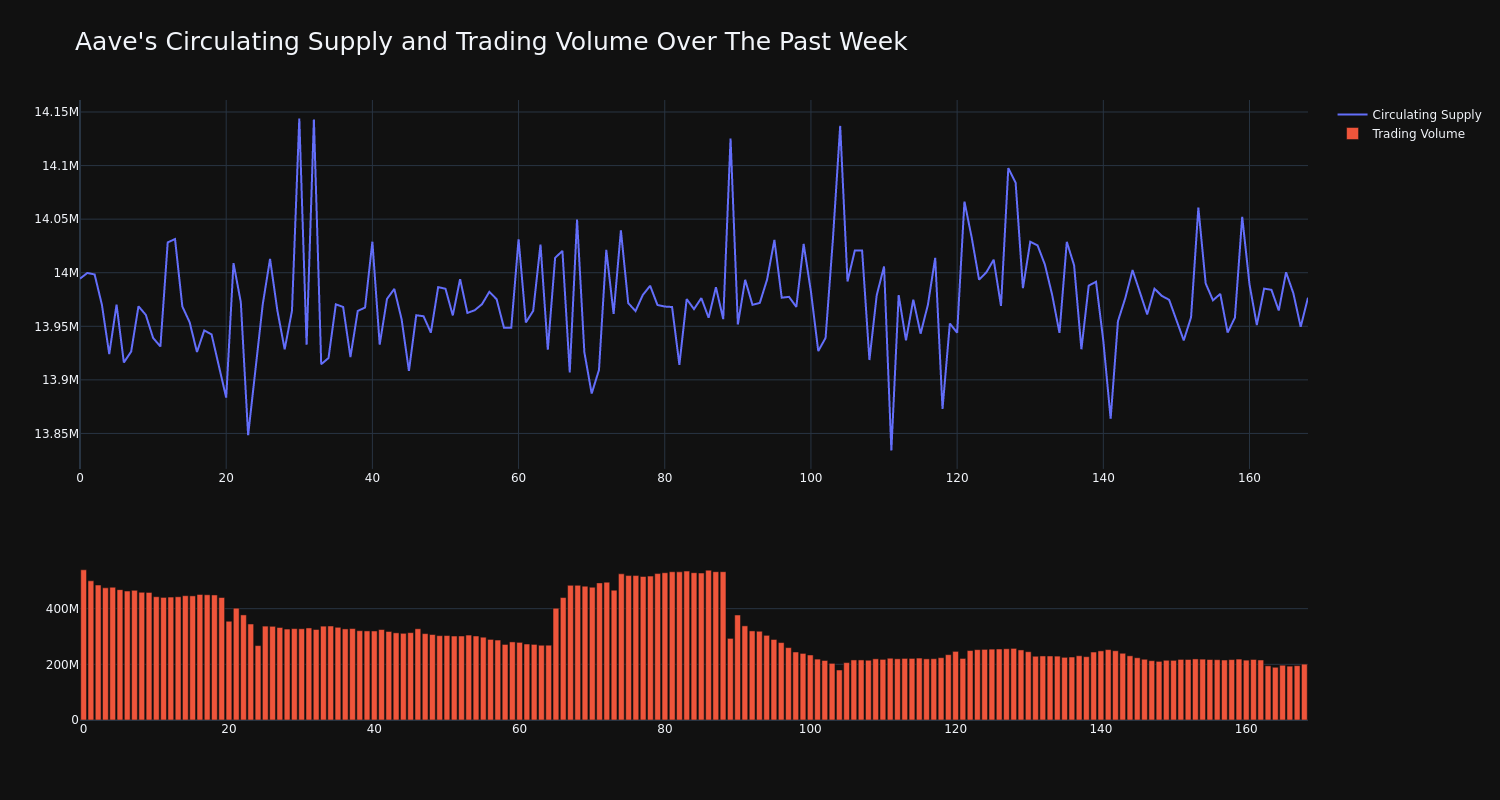The height and width of the screenshot is (800, 1500).
Task: Click the 100 tick on the supply chart x-axis
Action: coord(811,478)
